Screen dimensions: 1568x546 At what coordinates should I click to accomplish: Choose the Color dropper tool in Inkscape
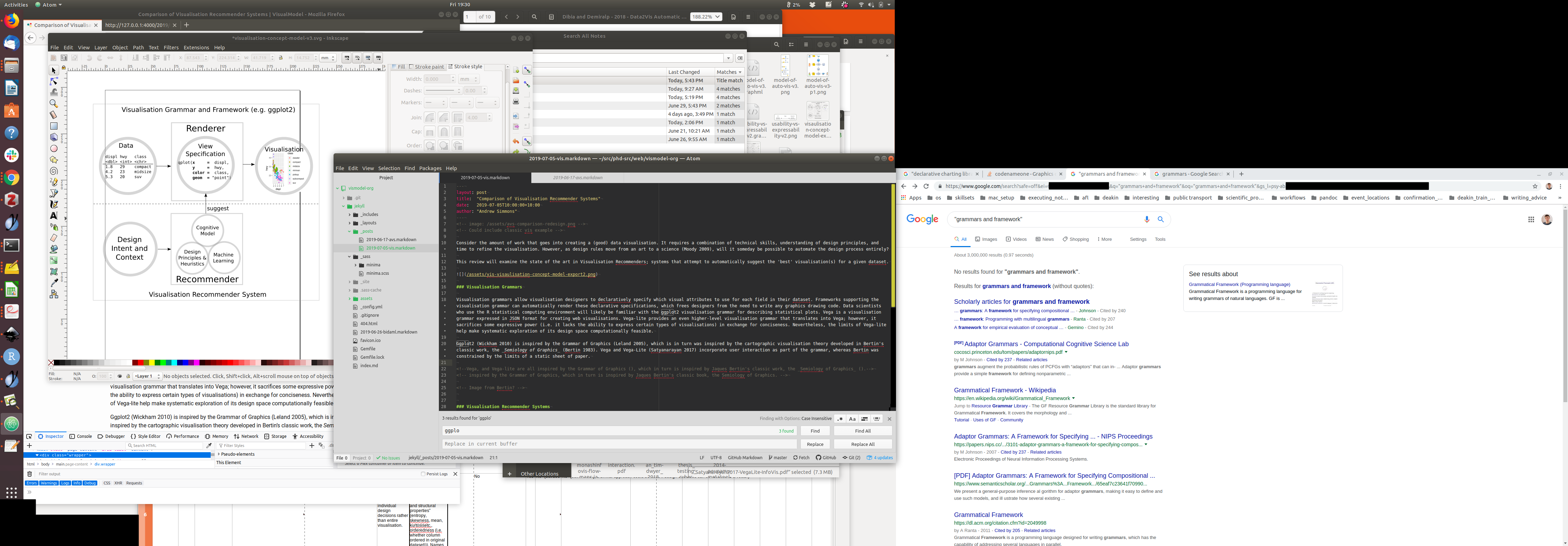click(x=54, y=282)
